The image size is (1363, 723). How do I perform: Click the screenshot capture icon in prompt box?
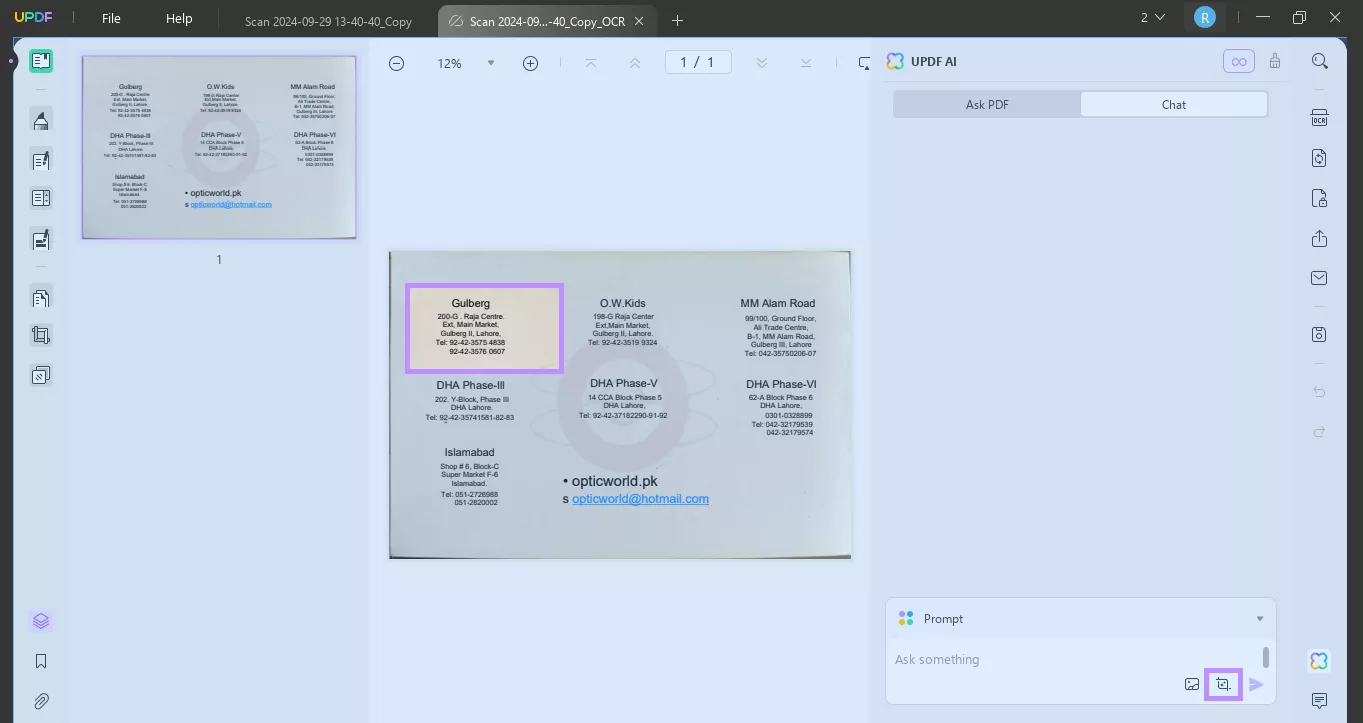click(1223, 684)
